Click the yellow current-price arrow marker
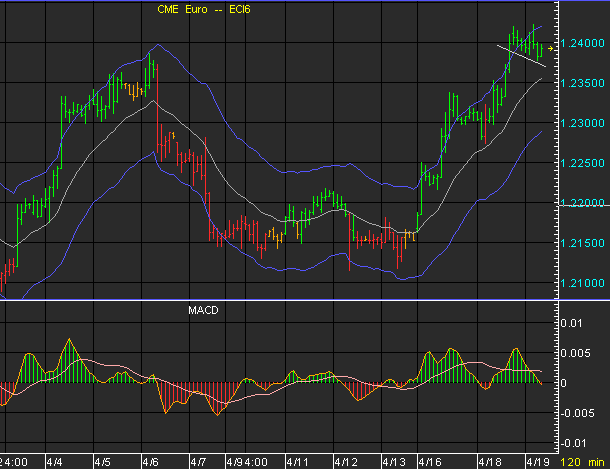 (552, 47)
